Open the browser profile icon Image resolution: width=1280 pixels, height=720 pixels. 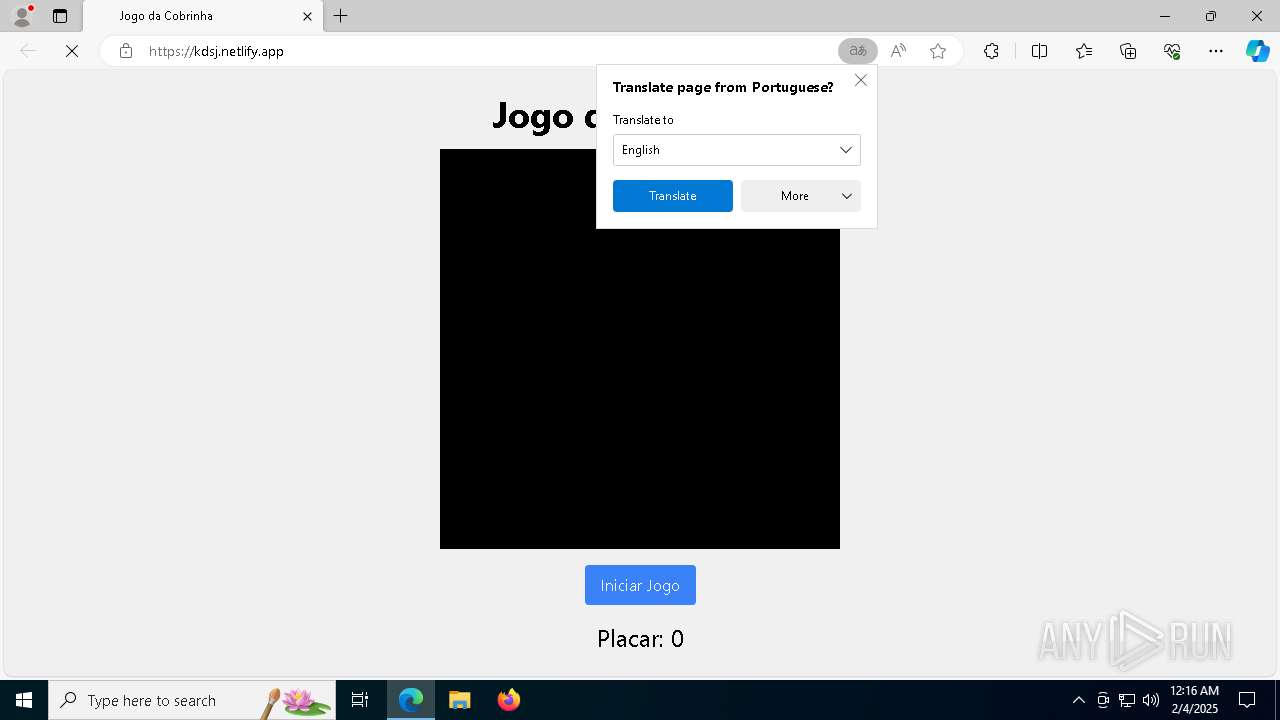[22, 16]
